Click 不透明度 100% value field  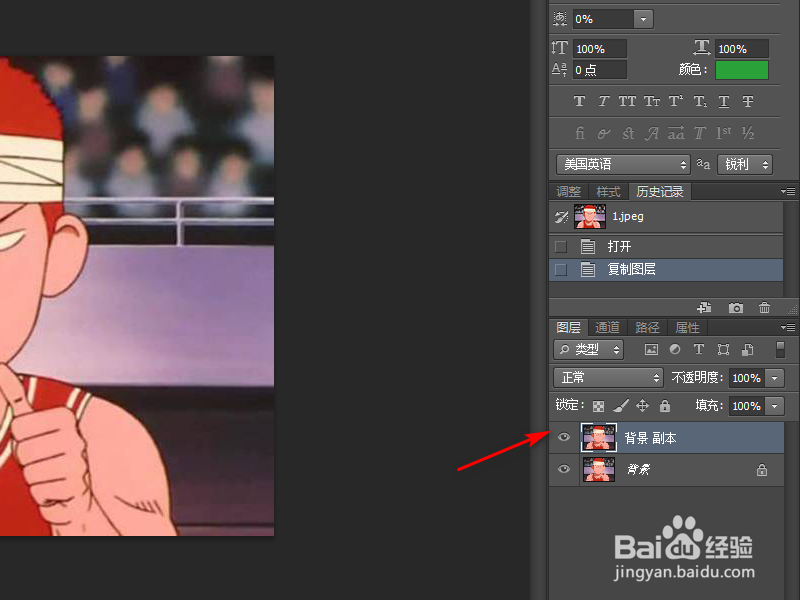point(747,378)
